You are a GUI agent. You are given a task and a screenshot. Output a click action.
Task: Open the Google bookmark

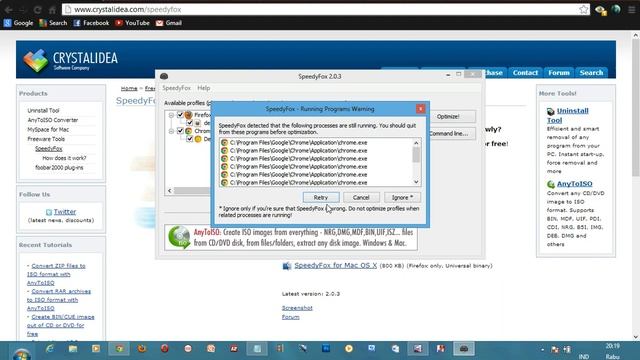pyautogui.click(x=18, y=23)
